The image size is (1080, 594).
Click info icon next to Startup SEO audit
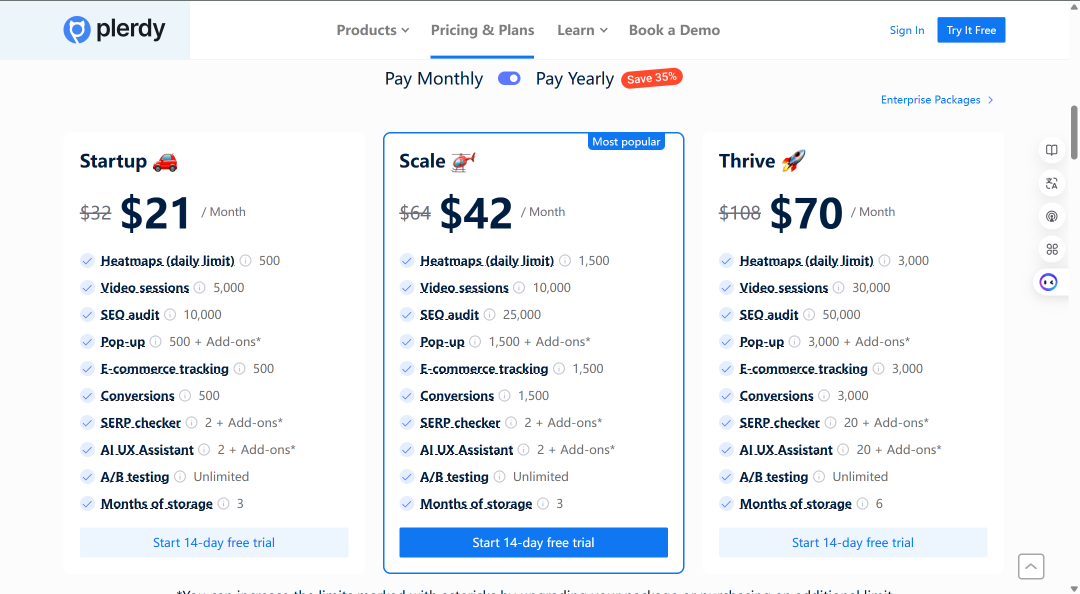(170, 314)
